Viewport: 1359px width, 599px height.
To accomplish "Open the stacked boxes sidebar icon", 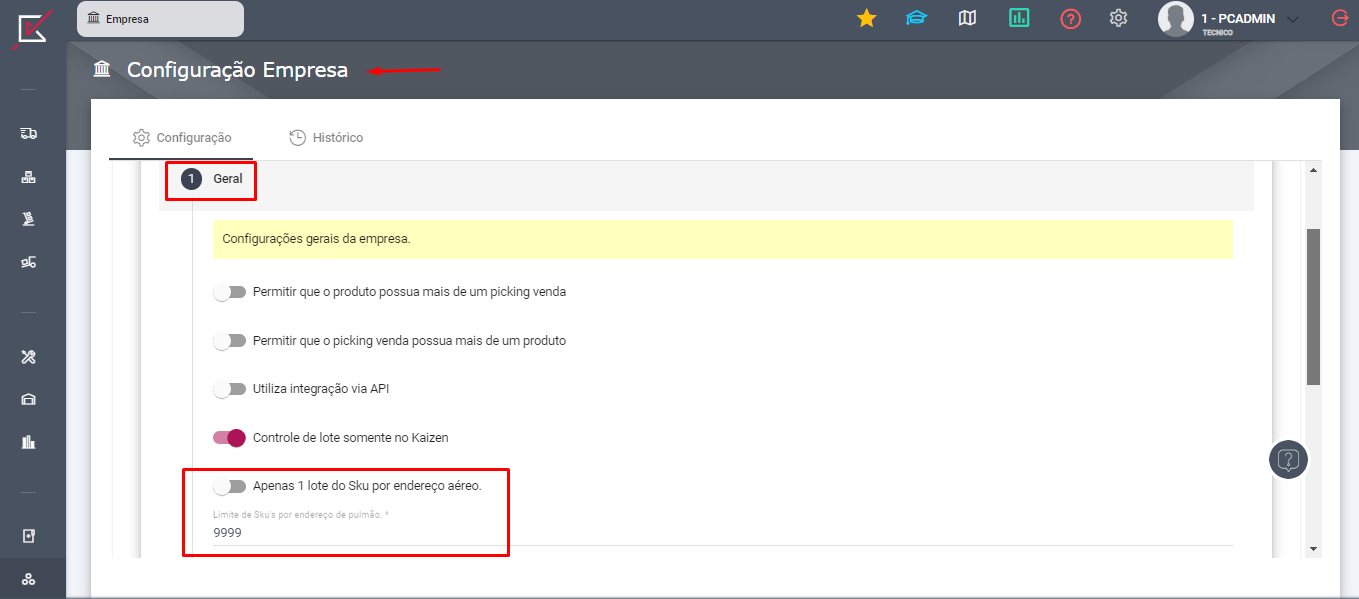I will click(29, 177).
